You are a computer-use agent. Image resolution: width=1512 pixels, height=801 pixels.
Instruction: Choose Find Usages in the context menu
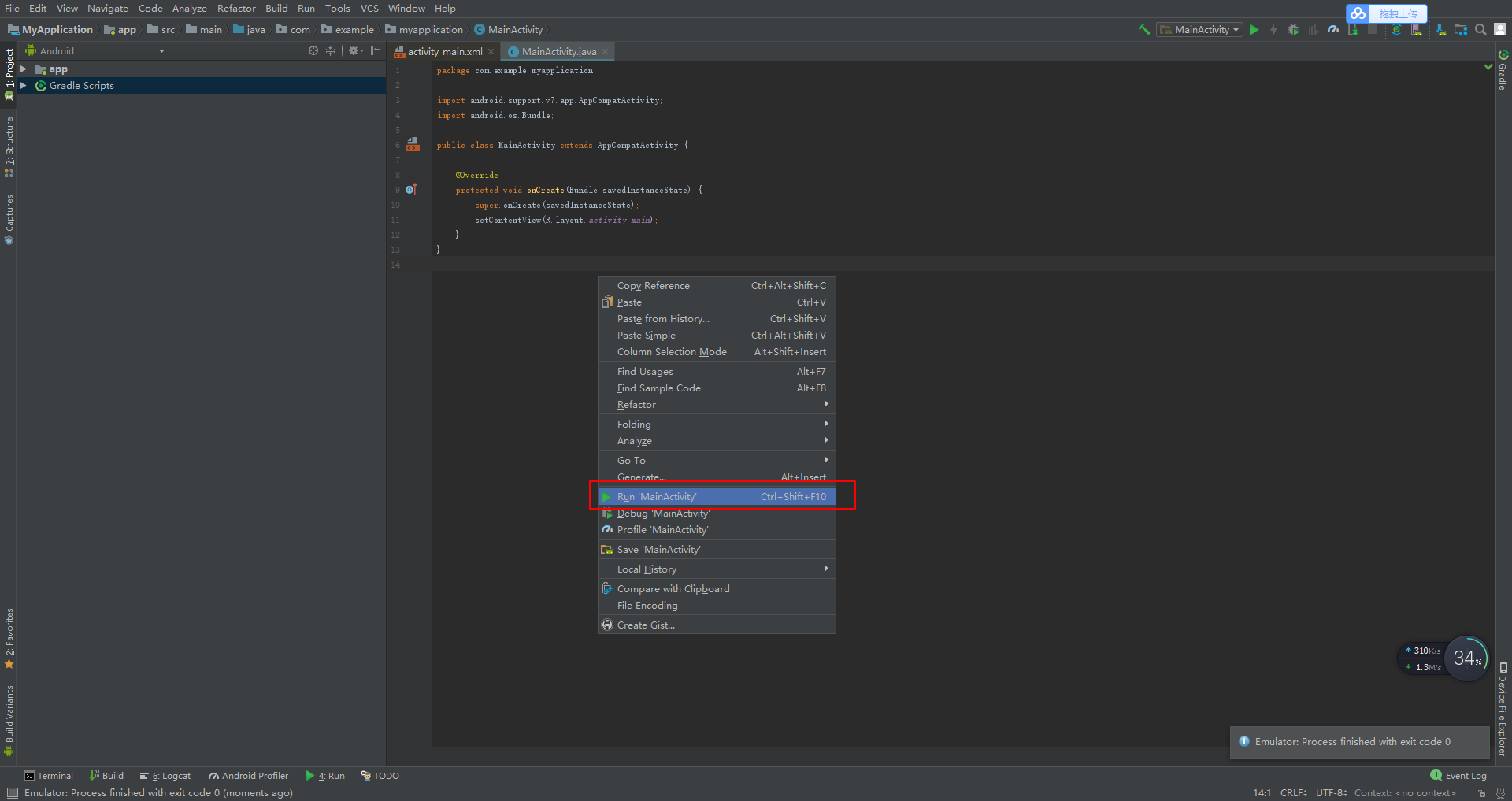[x=717, y=371]
